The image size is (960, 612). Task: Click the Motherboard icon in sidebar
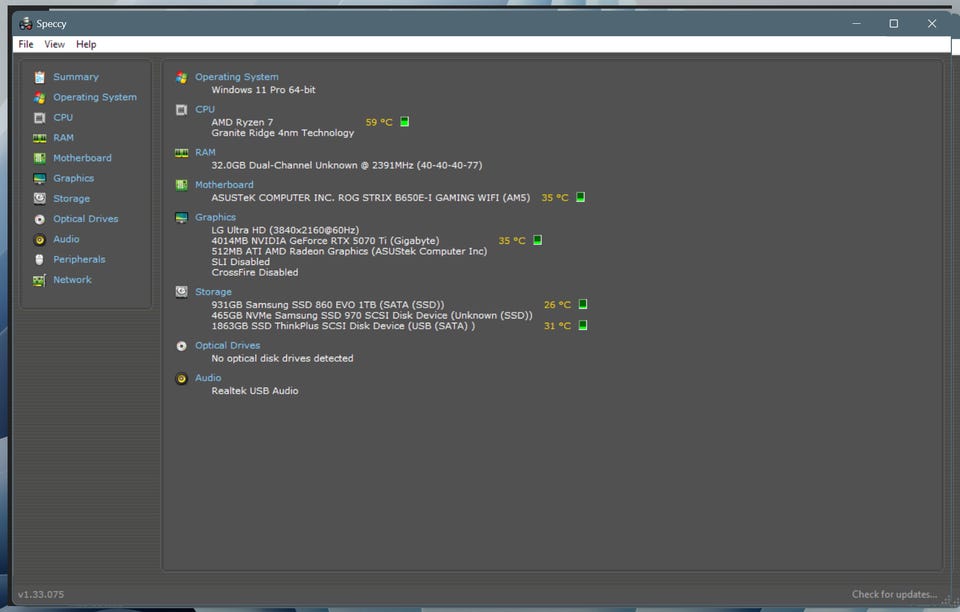point(40,158)
